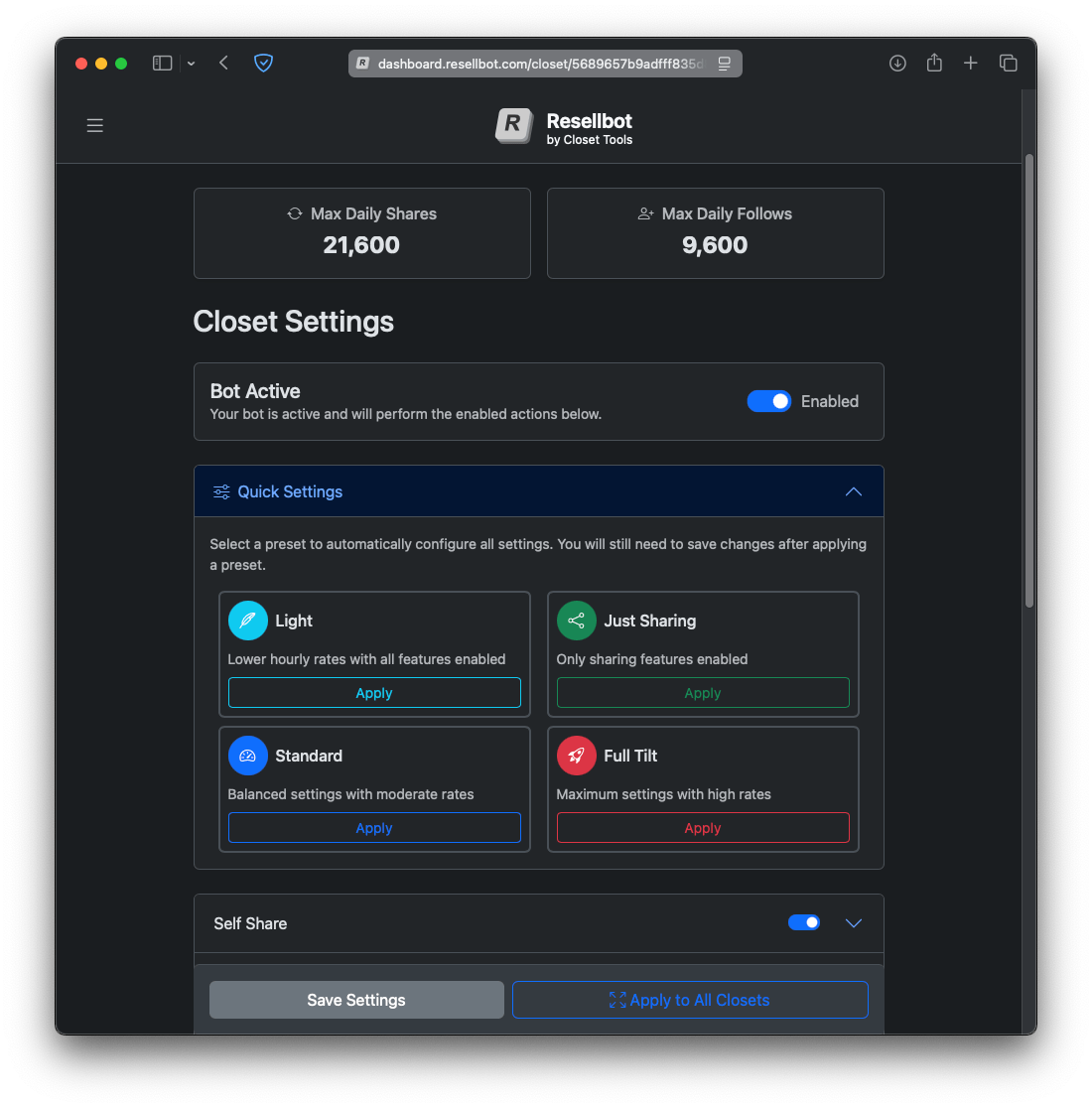Image resolution: width=1092 pixels, height=1108 pixels.
Task: Apply the Just Sharing preset
Action: click(703, 693)
